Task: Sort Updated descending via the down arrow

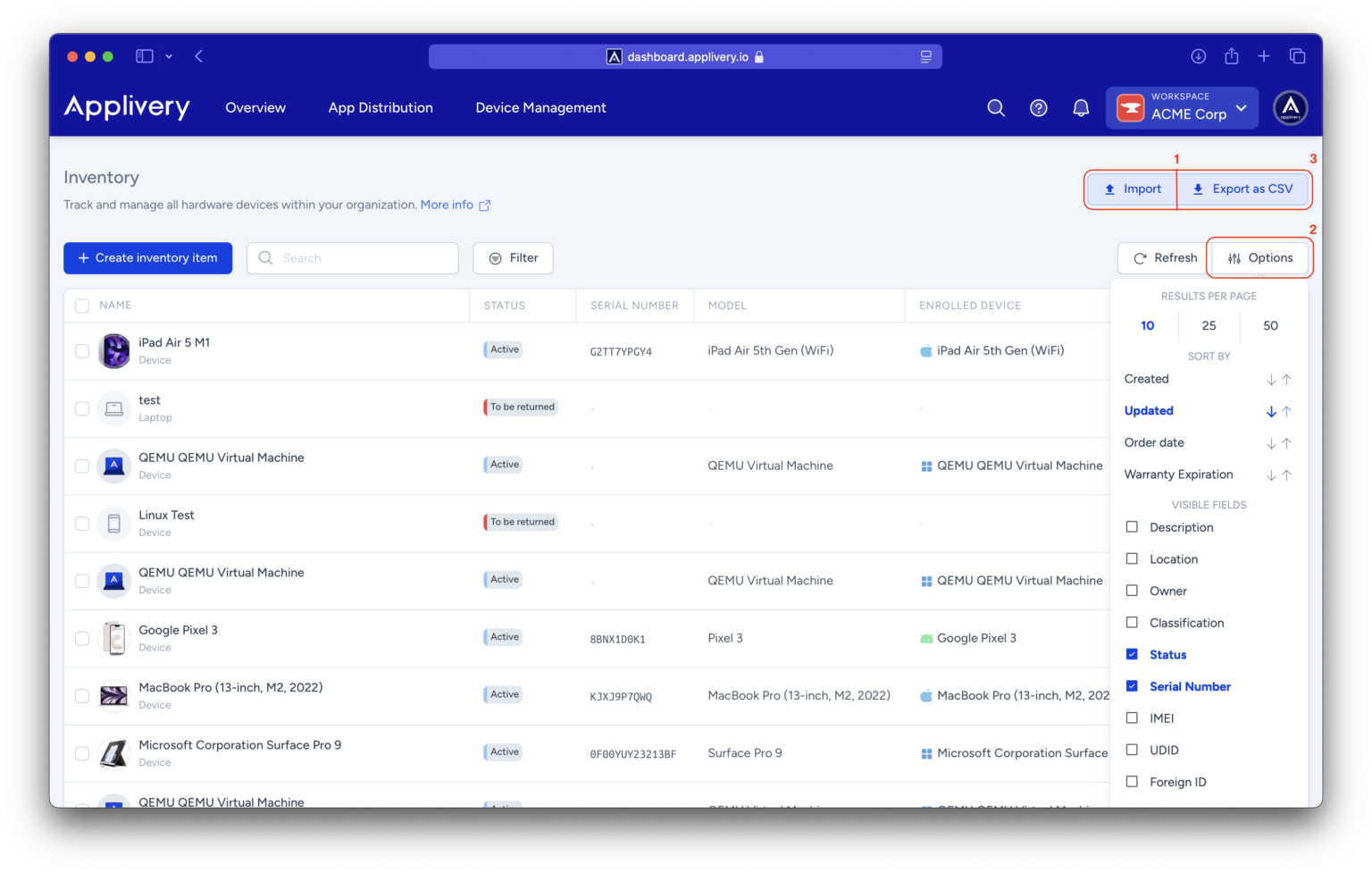Action: pos(1270,411)
